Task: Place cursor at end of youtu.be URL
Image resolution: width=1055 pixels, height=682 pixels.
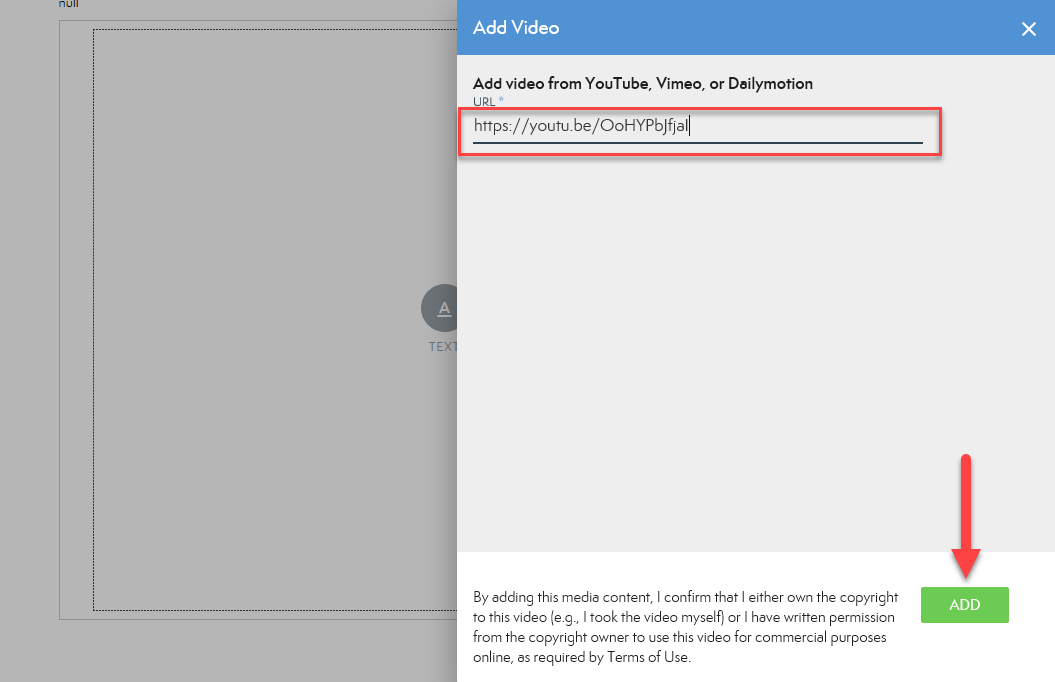Action: [691, 126]
